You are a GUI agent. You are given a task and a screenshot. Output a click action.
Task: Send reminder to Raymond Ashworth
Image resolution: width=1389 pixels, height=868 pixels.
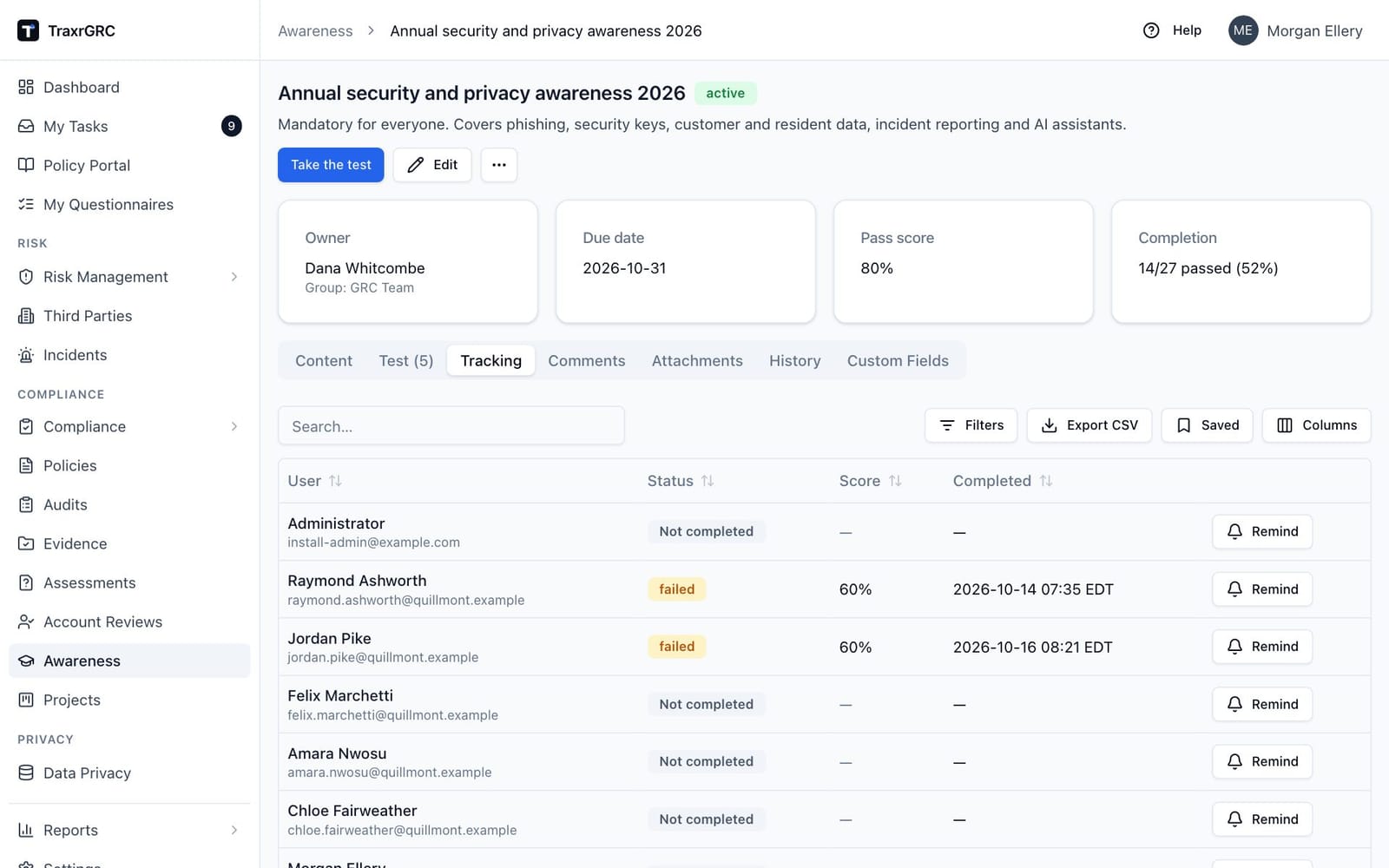point(1262,589)
